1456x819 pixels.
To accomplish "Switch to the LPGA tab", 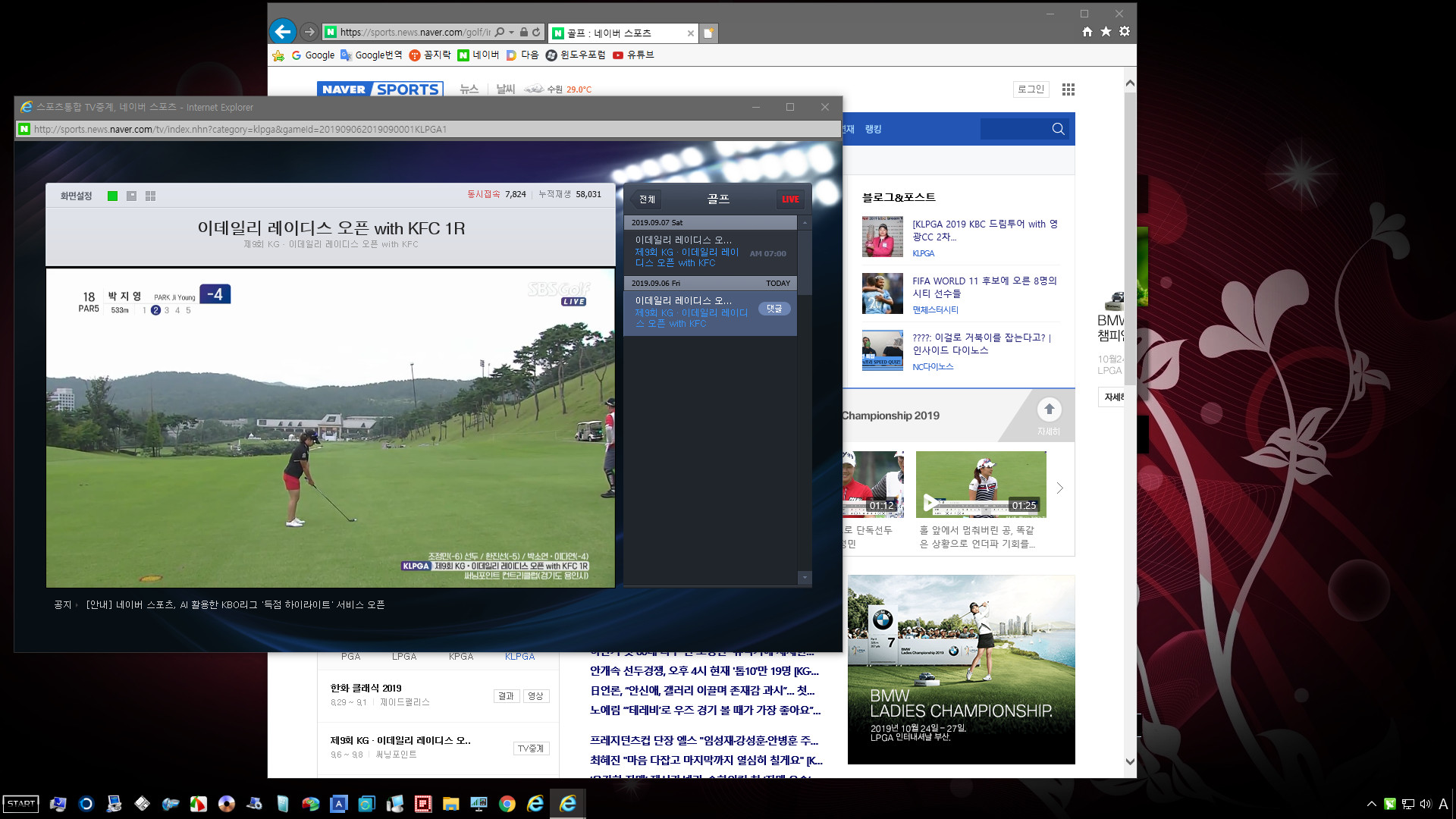I will click(x=404, y=657).
